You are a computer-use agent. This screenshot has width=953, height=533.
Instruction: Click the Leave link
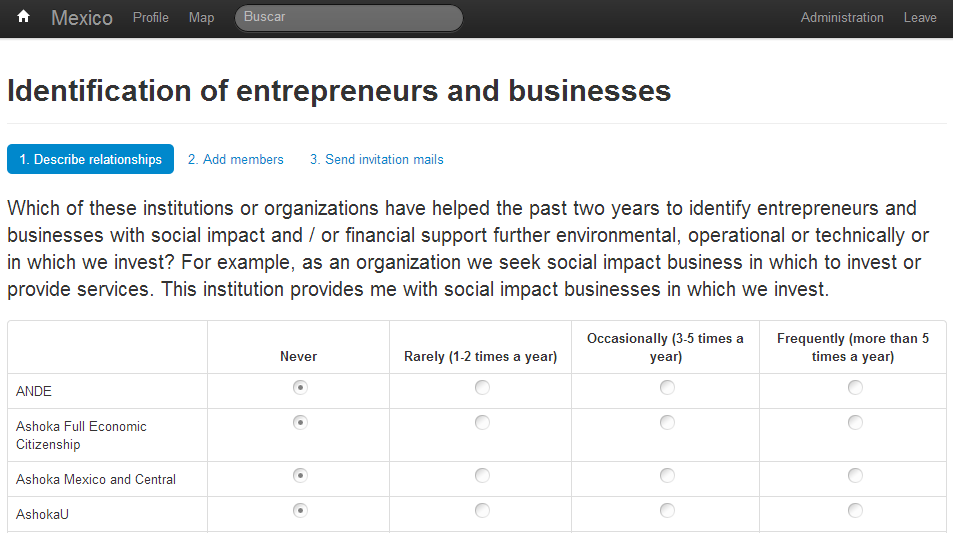[920, 18]
